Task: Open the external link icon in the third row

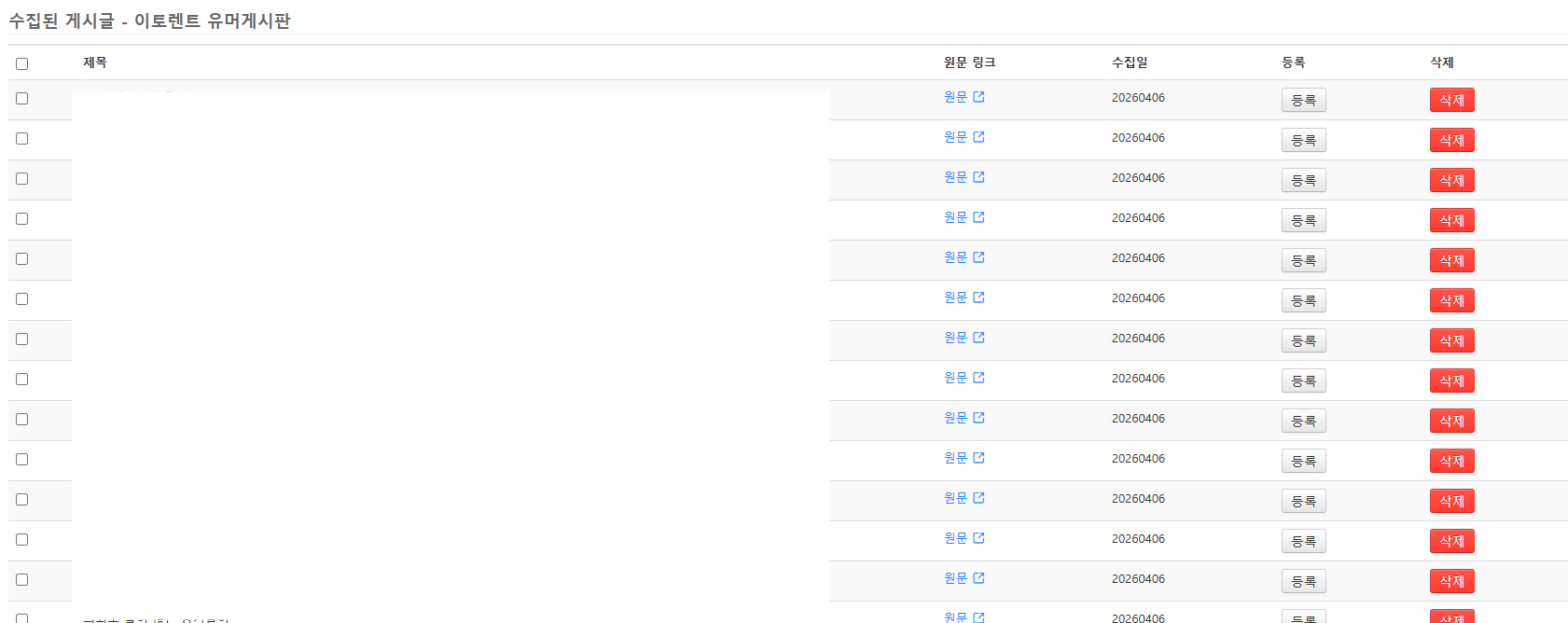Action: 978,177
